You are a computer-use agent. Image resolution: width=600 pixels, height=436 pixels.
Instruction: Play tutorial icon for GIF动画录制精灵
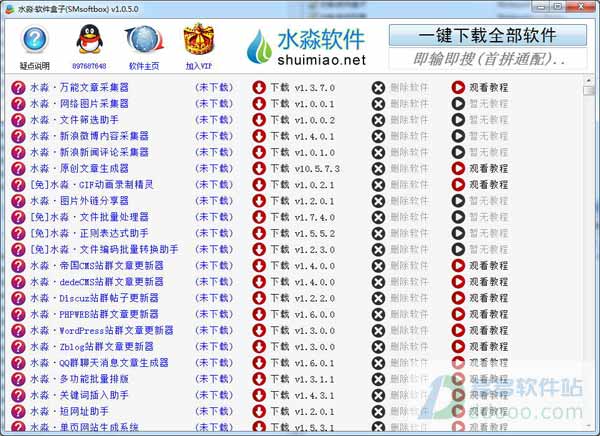point(458,185)
